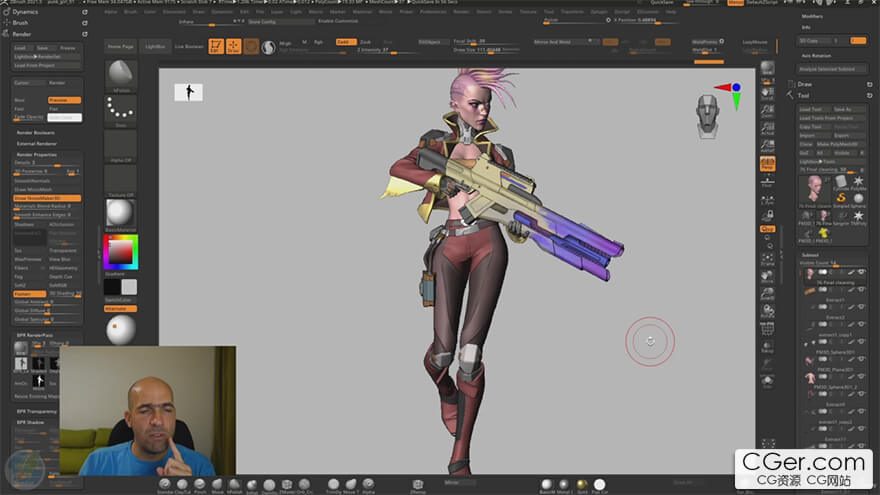Select the ZModeler brush in bottom shelf
Screen dimensions: 880x495
point(287,485)
